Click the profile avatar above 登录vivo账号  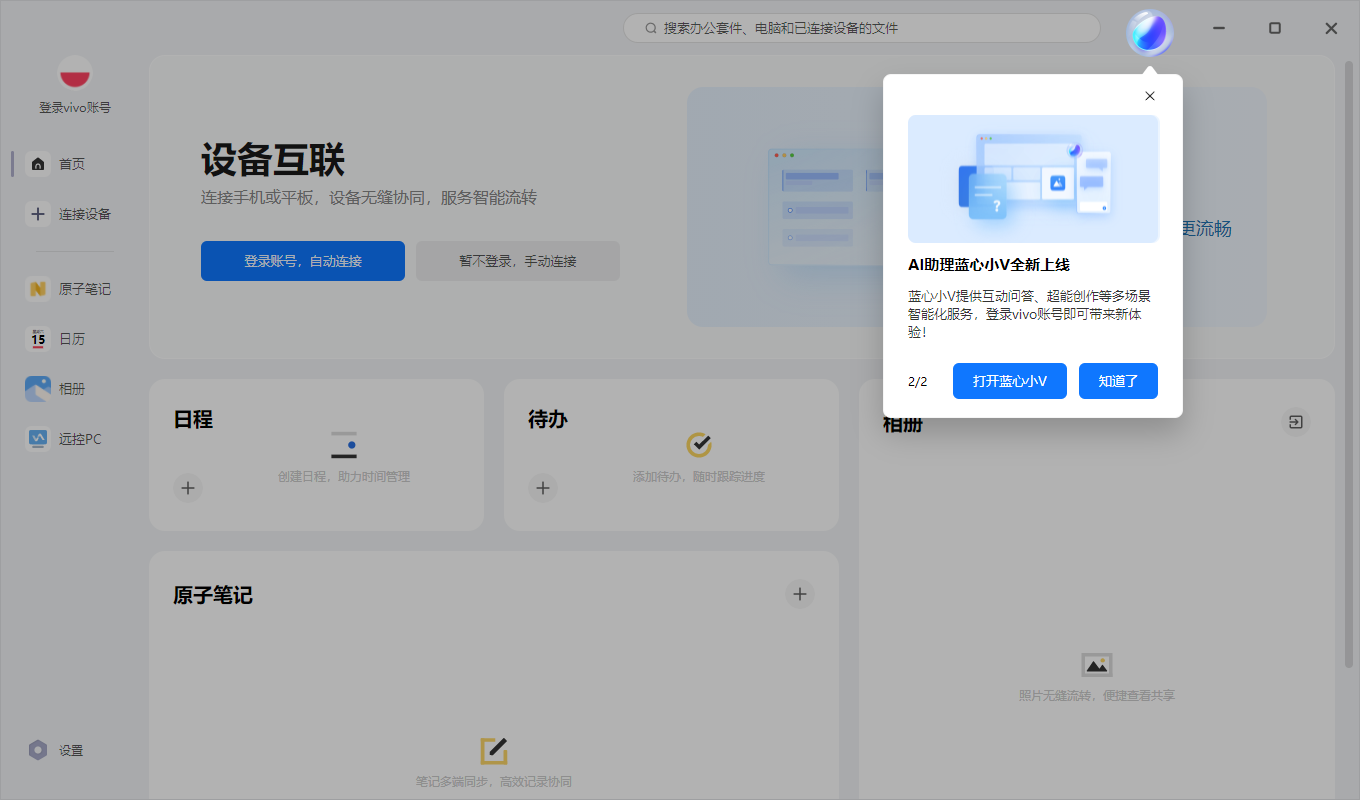[x=75, y=73]
